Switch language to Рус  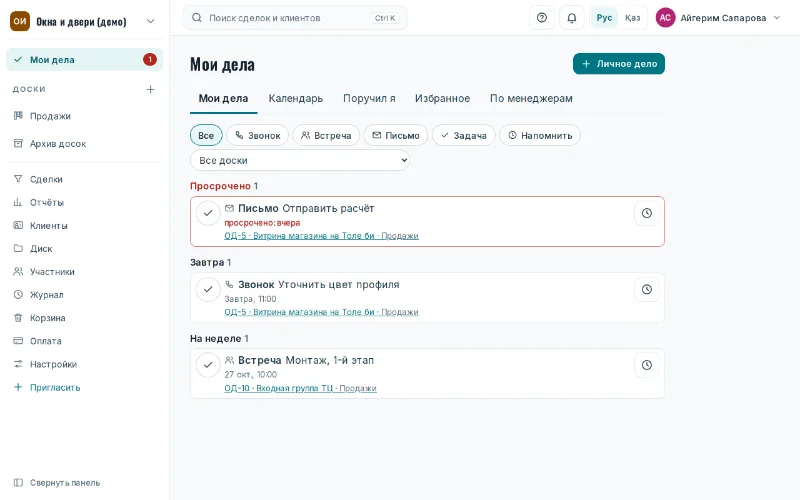[x=604, y=18]
